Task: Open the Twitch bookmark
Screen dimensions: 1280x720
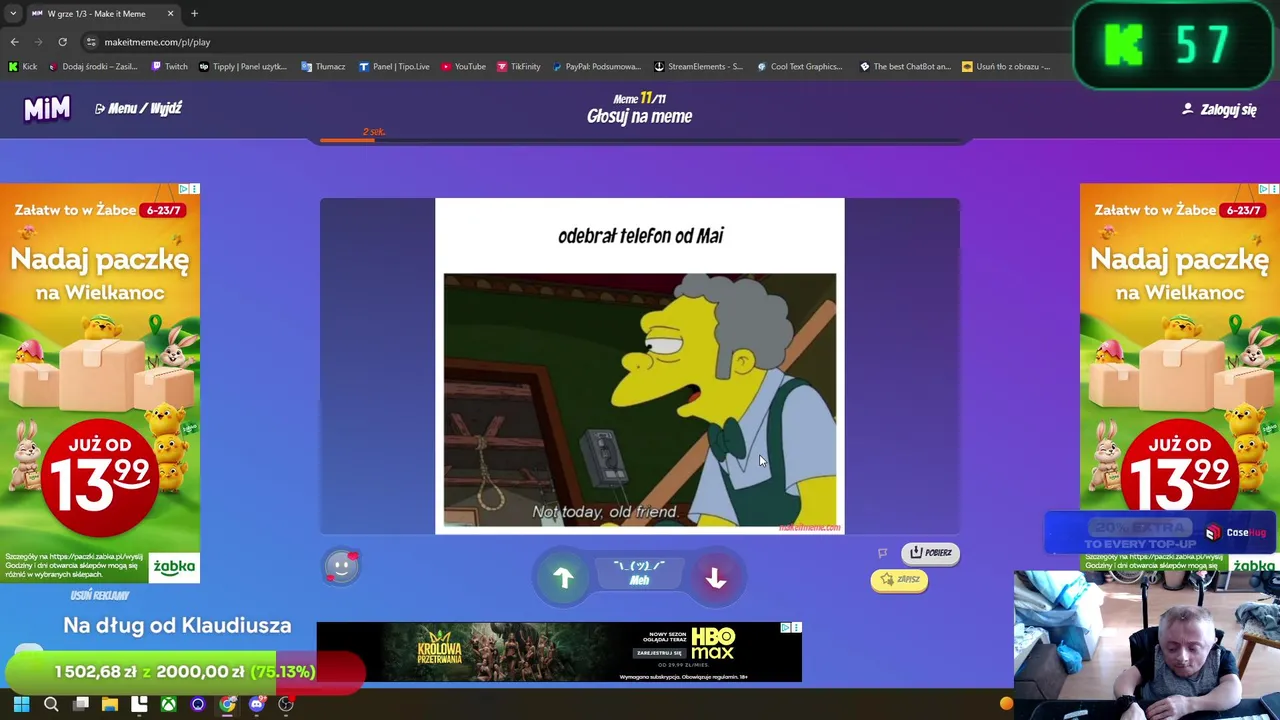Action: coord(169,66)
